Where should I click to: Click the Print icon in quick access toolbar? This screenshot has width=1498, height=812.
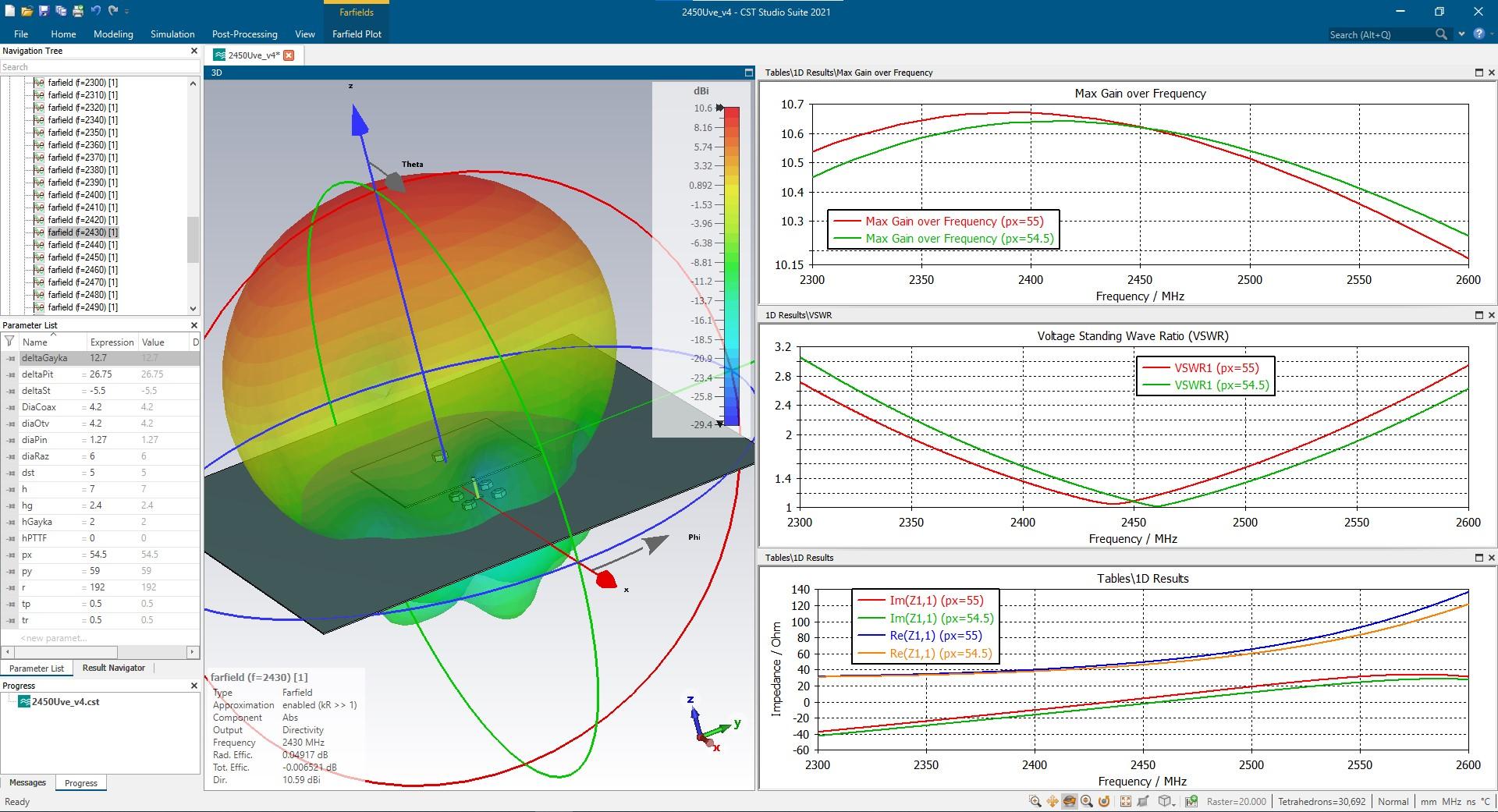pyautogui.click(x=78, y=12)
